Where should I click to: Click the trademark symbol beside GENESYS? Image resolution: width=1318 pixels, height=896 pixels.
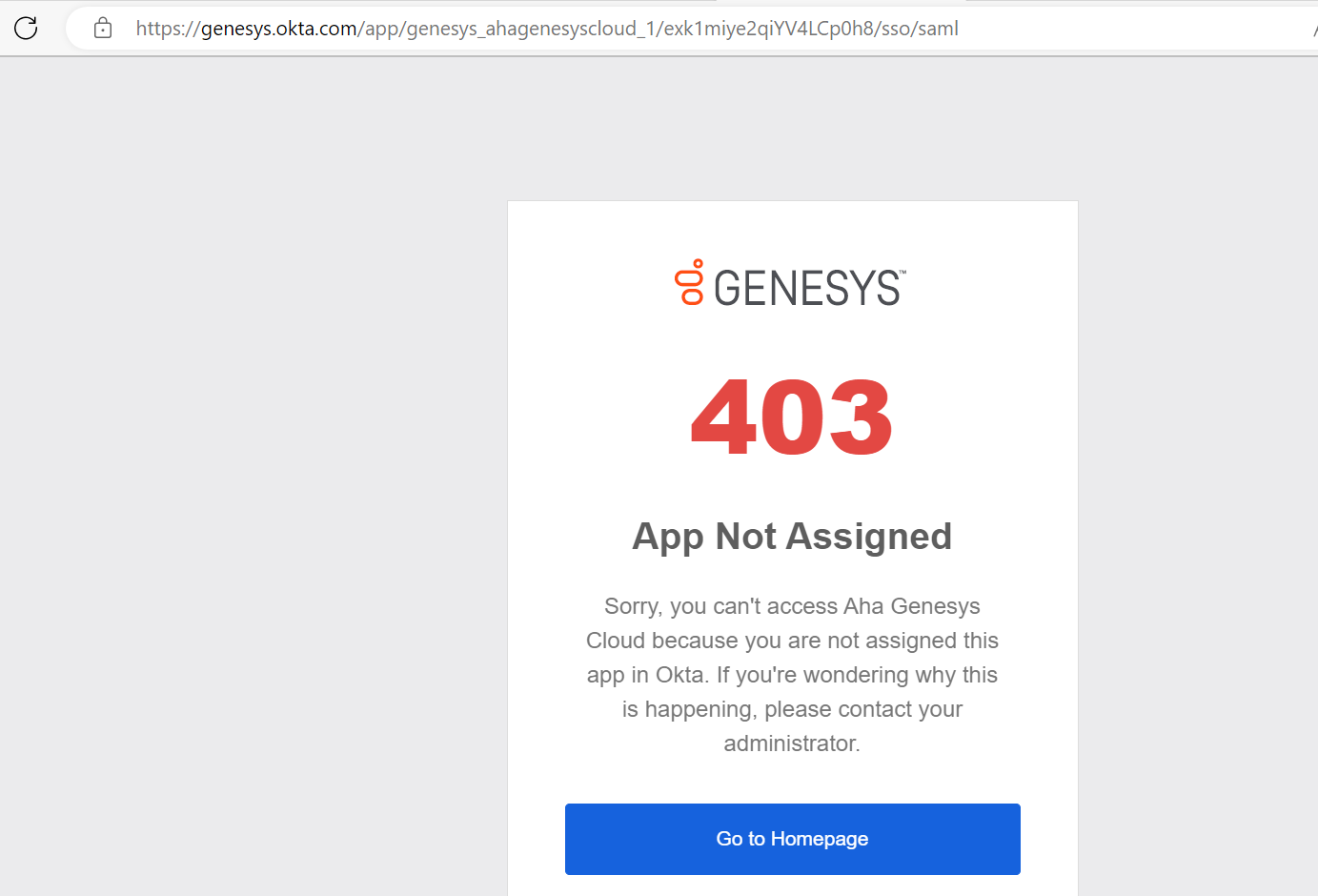tap(902, 273)
